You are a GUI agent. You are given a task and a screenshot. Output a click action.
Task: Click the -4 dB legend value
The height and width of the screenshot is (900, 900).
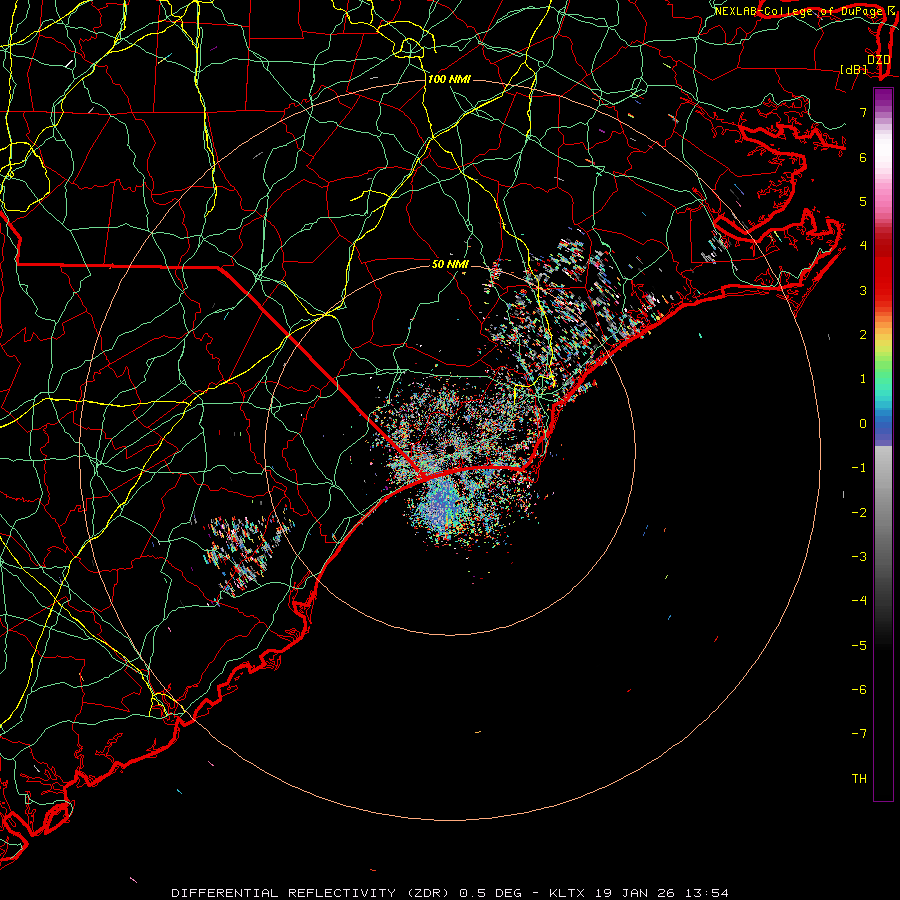click(859, 601)
